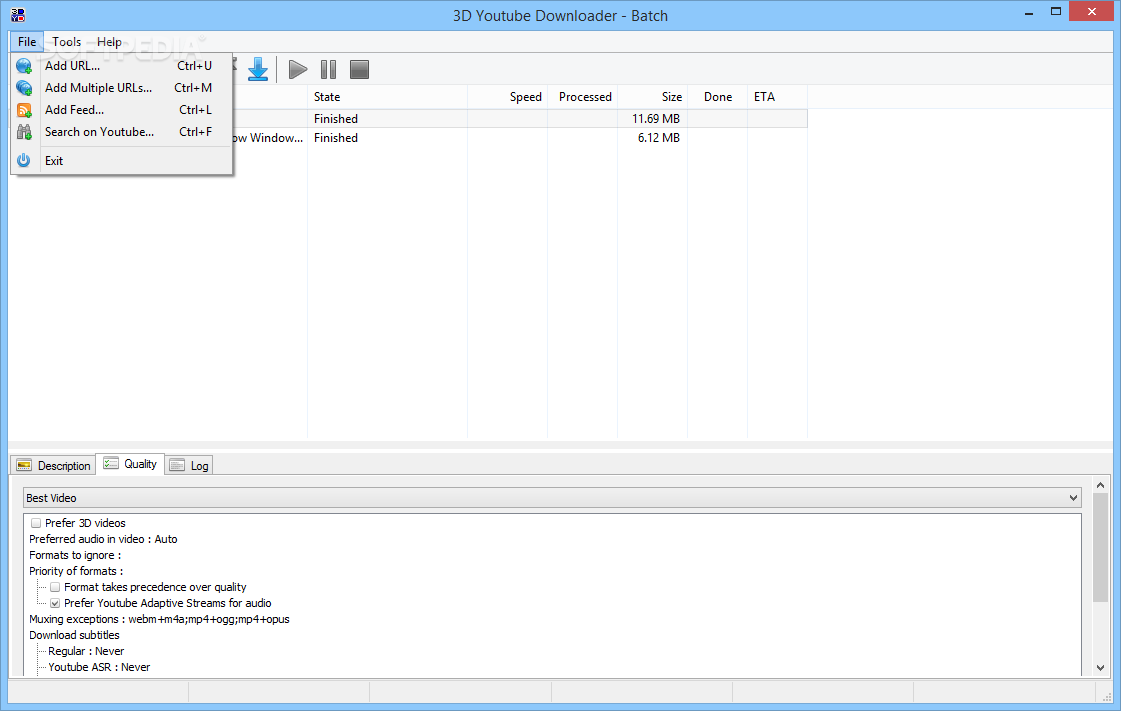Uncheck Prefer Youtube Adaptive Streams for audio
The height and width of the screenshot is (711, 1121).
point(55,603)
